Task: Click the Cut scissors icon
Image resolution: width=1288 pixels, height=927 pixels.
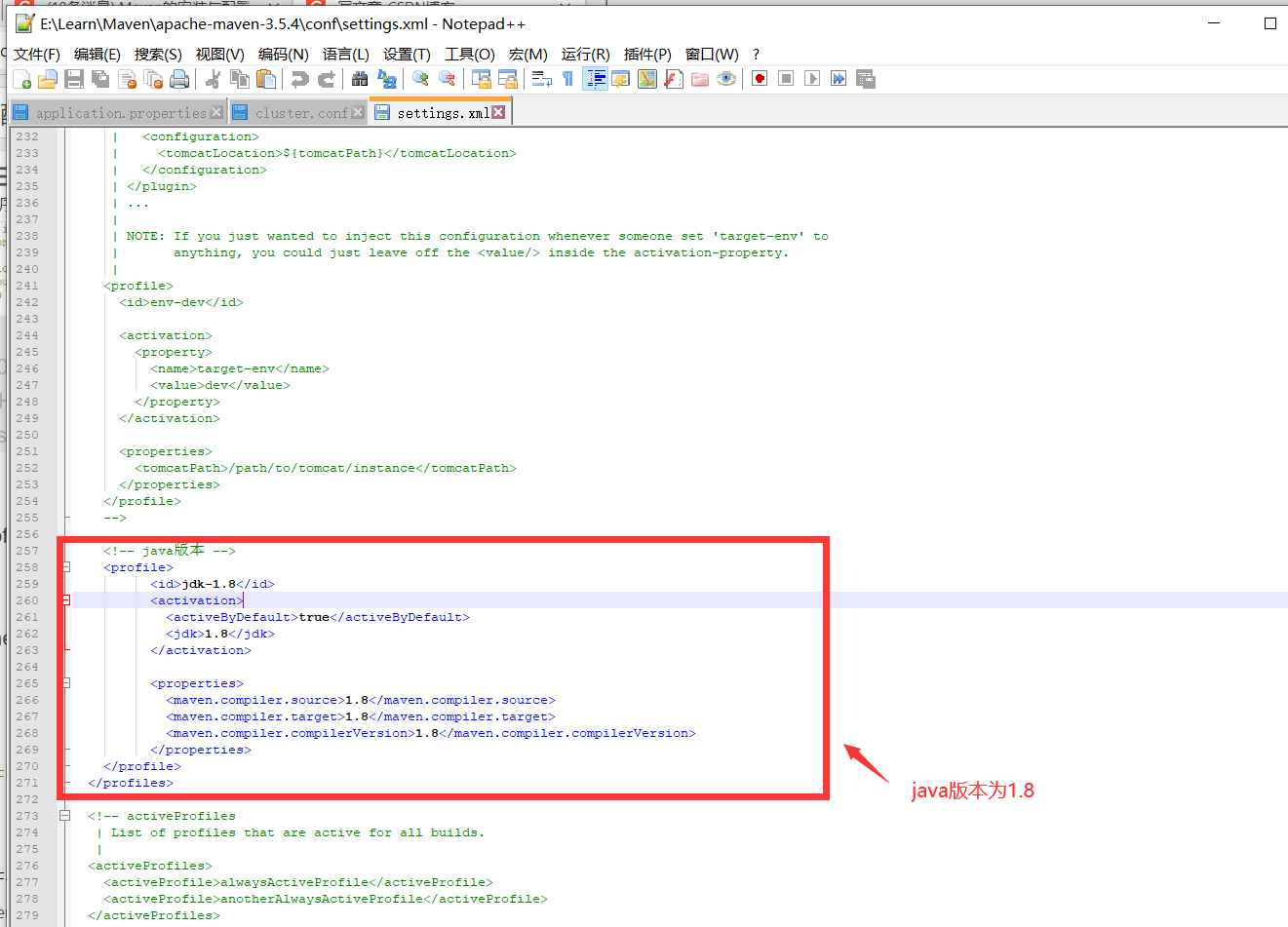Action: click(x=213, y=79)
